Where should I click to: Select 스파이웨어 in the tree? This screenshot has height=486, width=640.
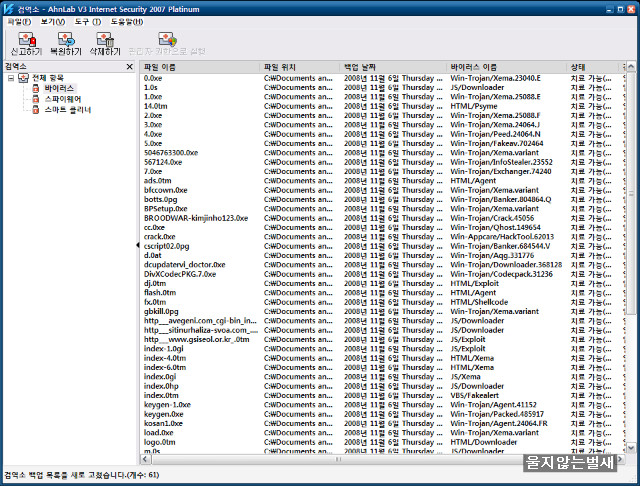tap(63, 99)
